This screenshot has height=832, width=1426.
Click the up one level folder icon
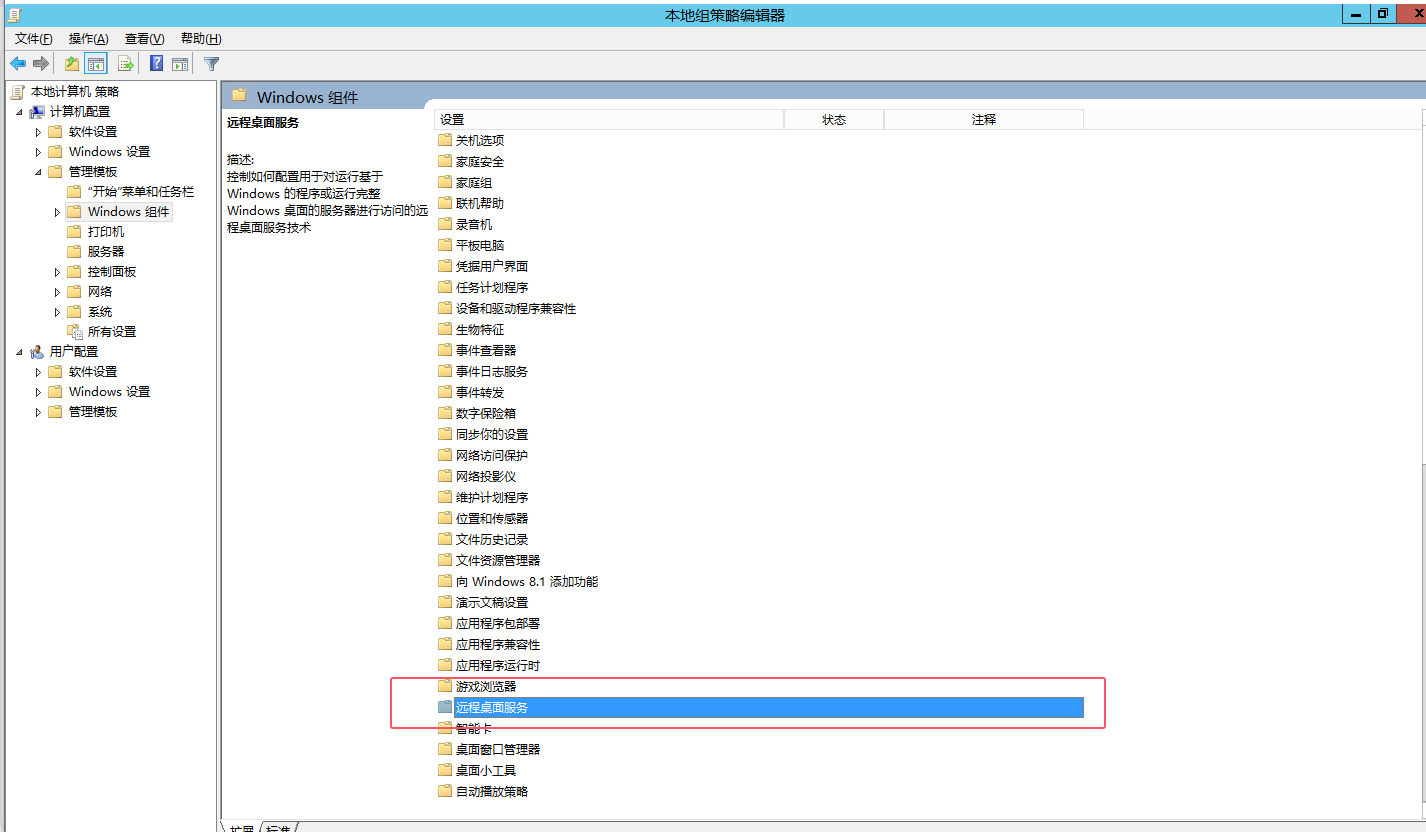pyautogui.click(x=71, y=63)
